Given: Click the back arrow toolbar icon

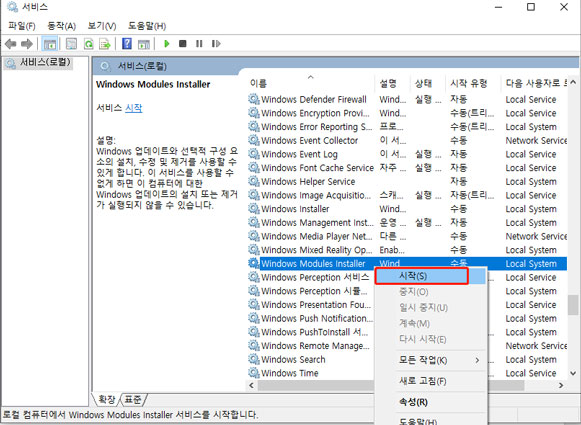Looking at the screenshot, I should pos(11,44).
